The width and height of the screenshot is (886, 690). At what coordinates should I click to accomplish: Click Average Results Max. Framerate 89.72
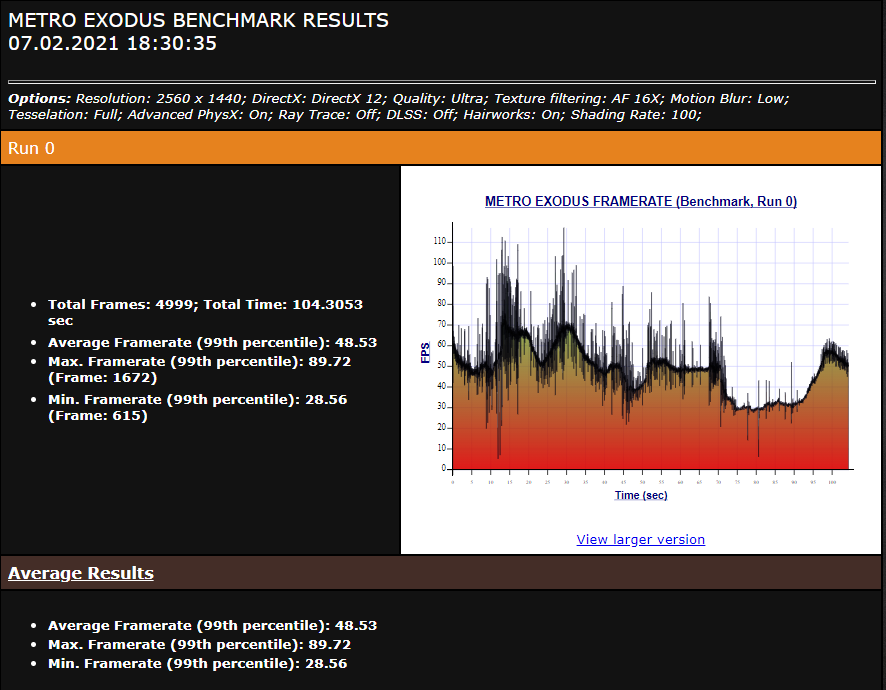pos(199,644)
